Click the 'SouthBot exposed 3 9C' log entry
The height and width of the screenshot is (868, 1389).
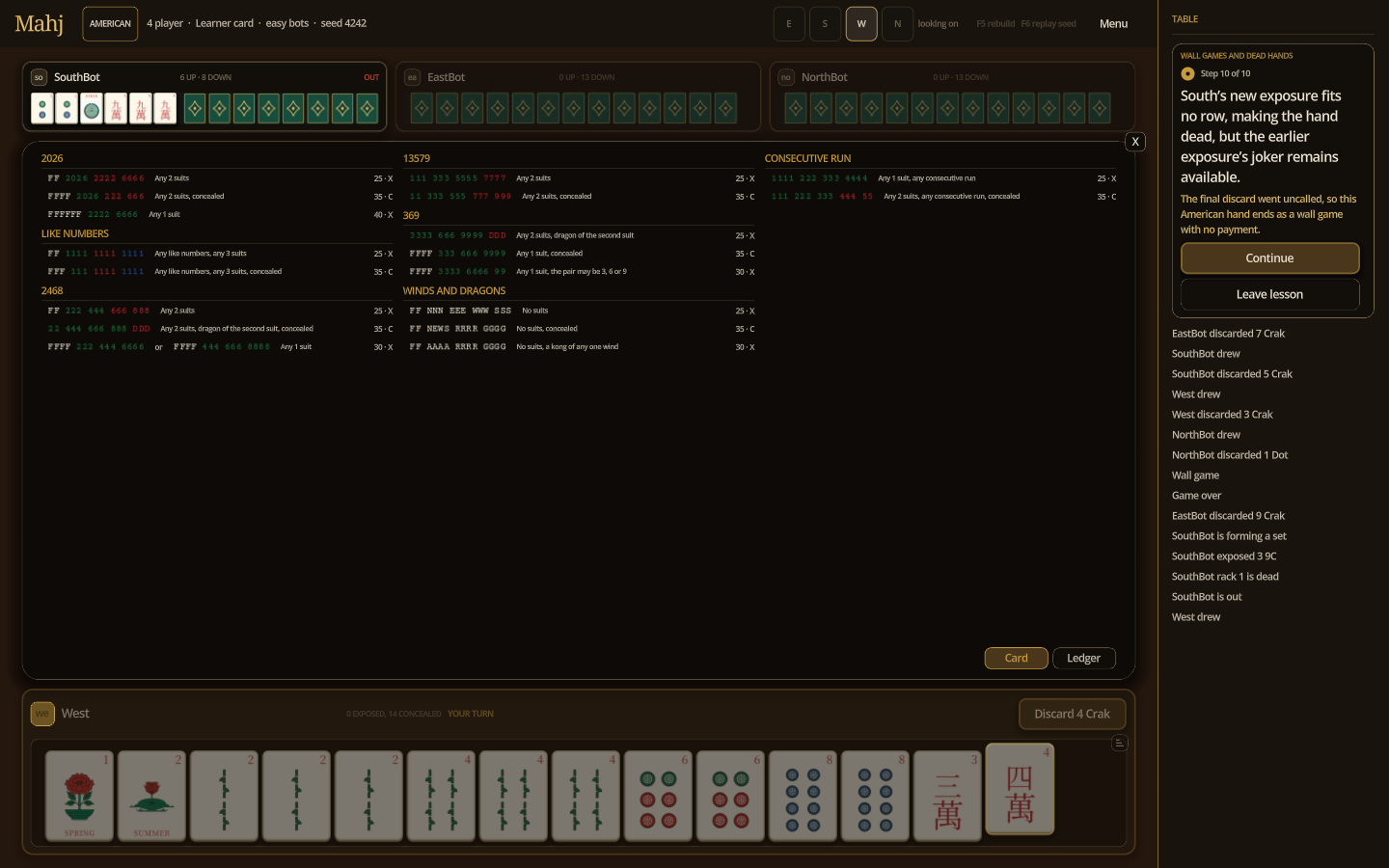pyautogui.click(x=1224, y=556)
